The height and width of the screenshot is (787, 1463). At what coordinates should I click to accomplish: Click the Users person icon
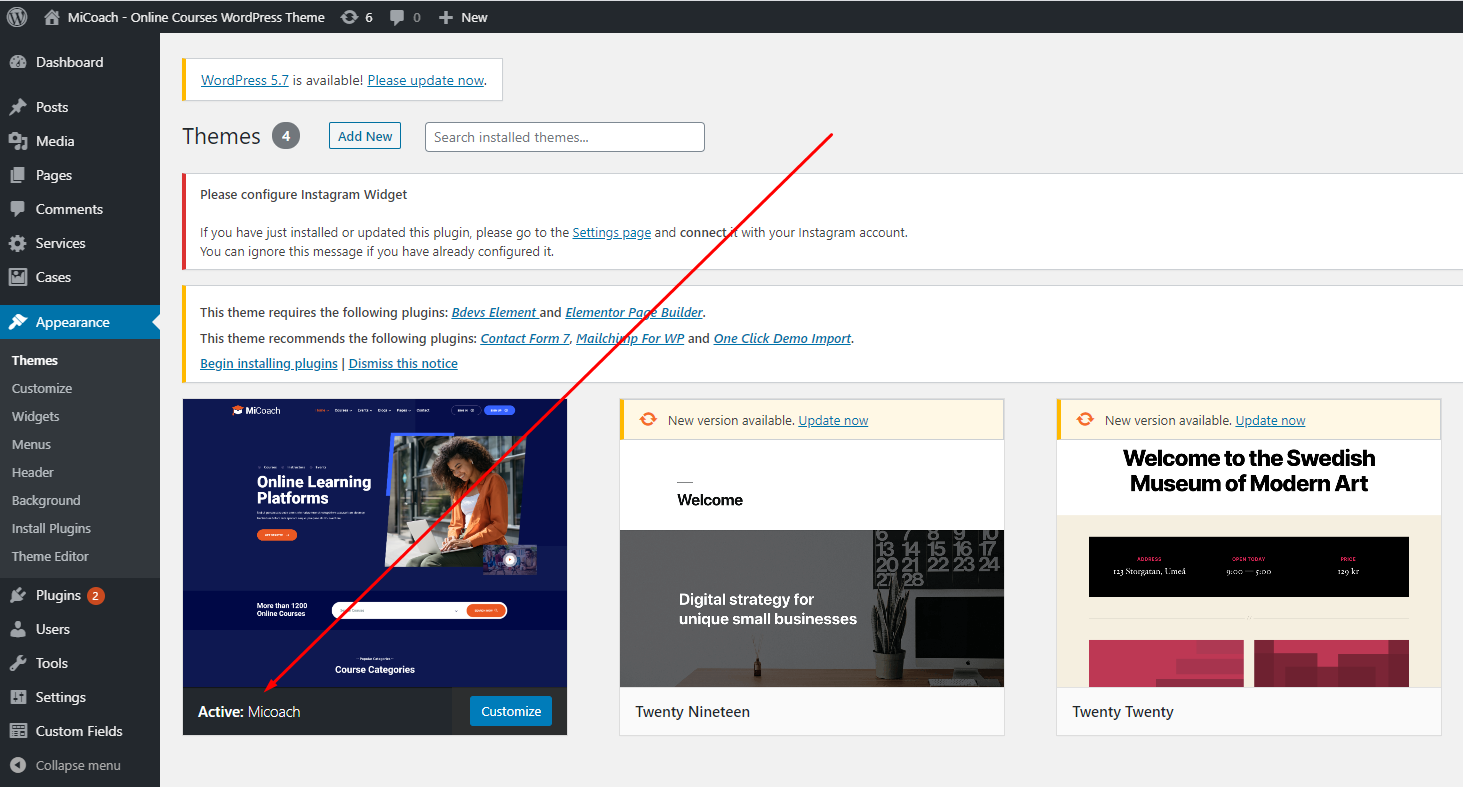[18, 629]
